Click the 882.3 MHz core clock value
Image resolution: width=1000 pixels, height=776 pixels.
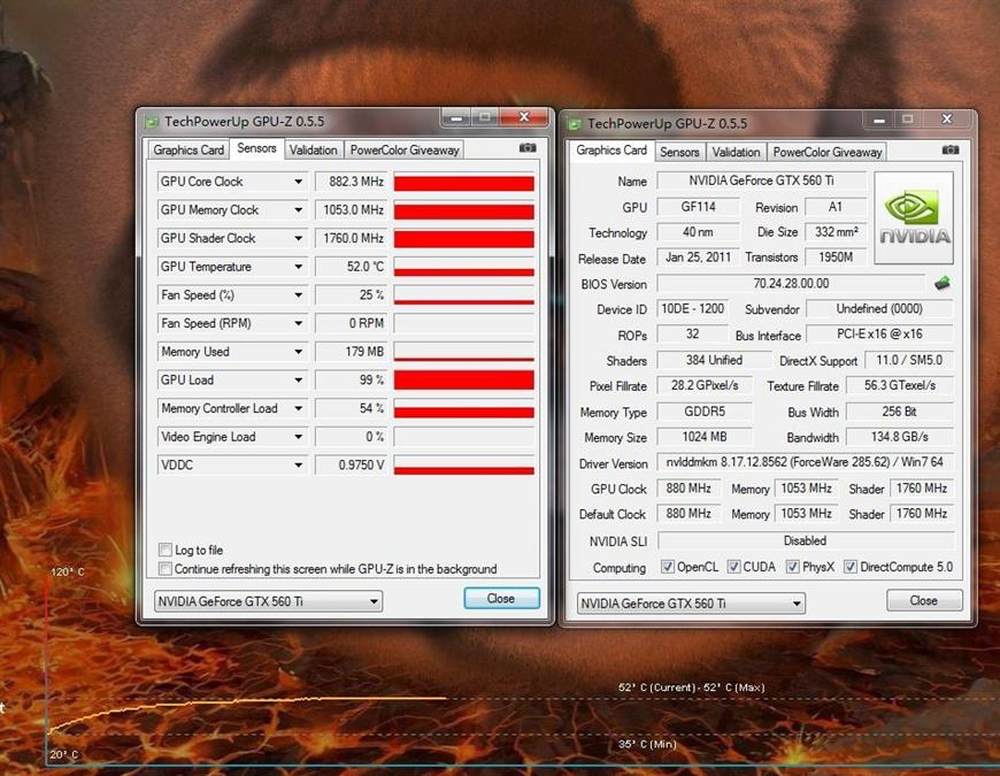[x=351, y=182]
